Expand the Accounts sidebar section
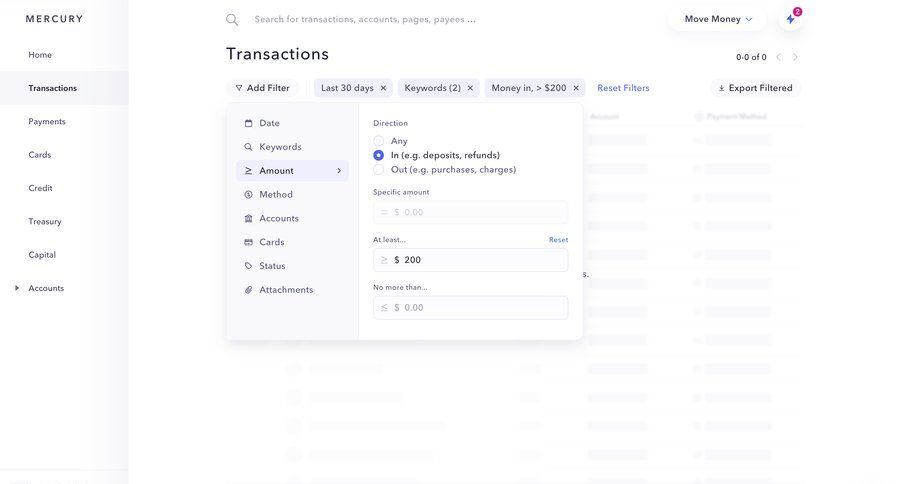Viewport: 900px width, 484px height. 17,288
